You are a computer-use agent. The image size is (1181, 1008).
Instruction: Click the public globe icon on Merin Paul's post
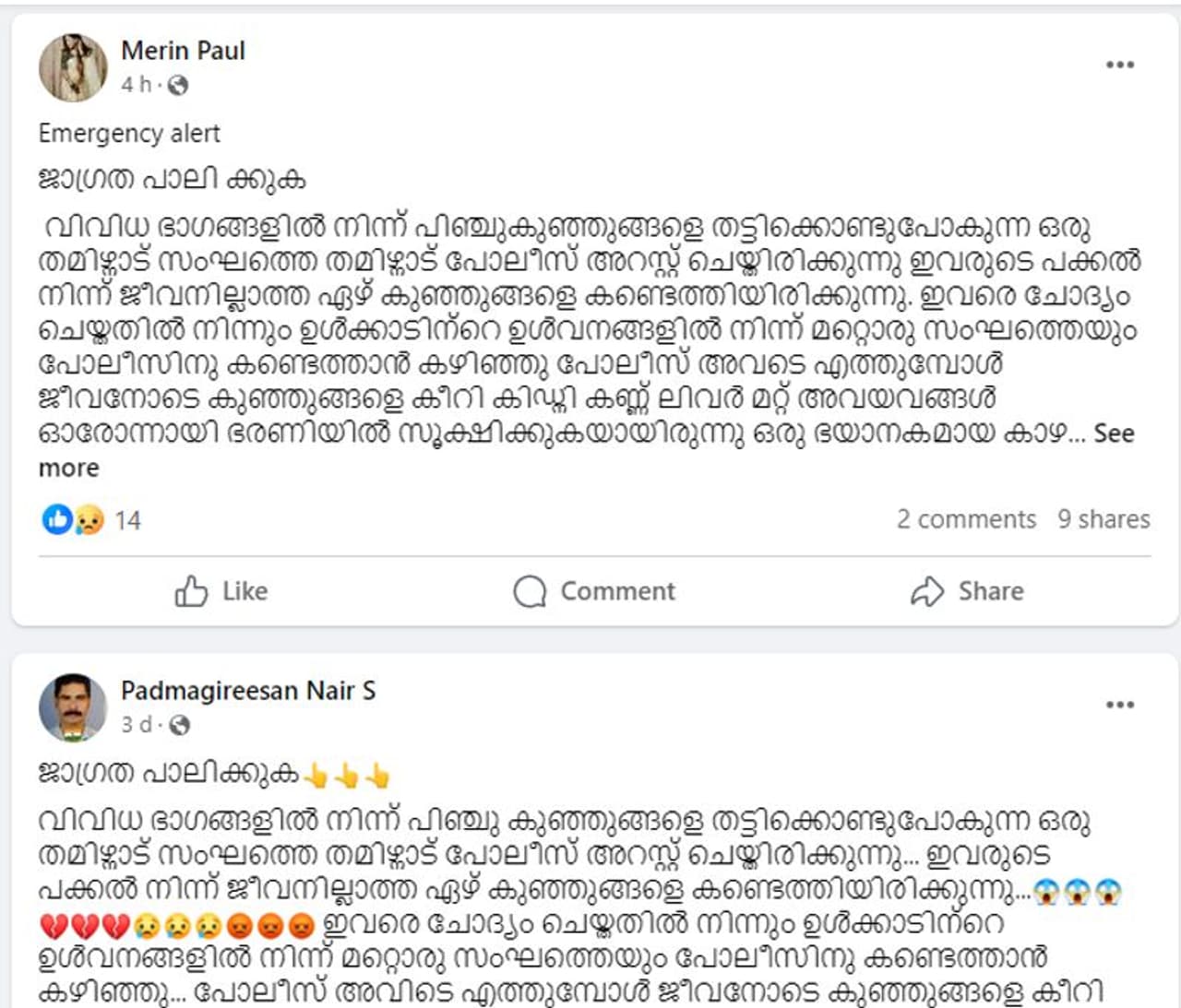(178, 86)
